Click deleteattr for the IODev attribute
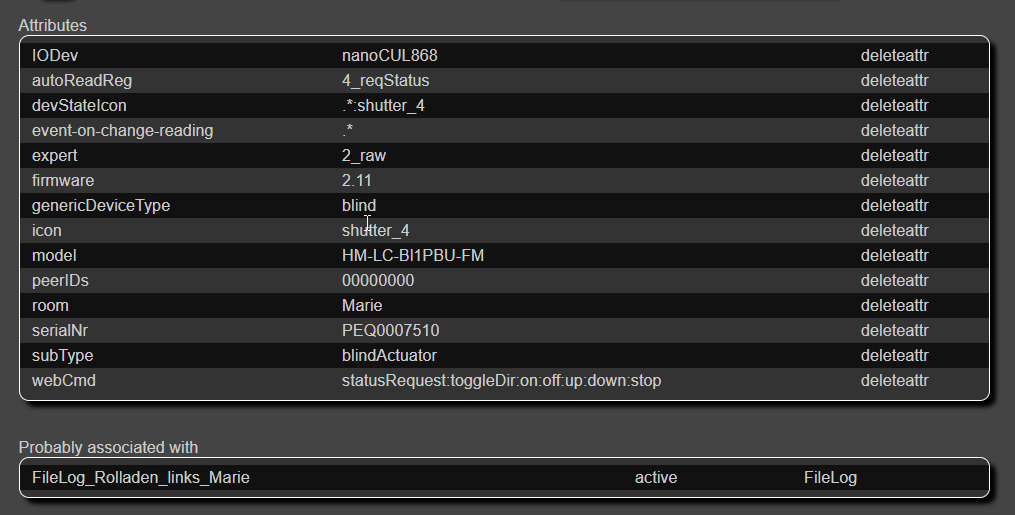This screenshot has height=515, width=1015. (895, 56)
